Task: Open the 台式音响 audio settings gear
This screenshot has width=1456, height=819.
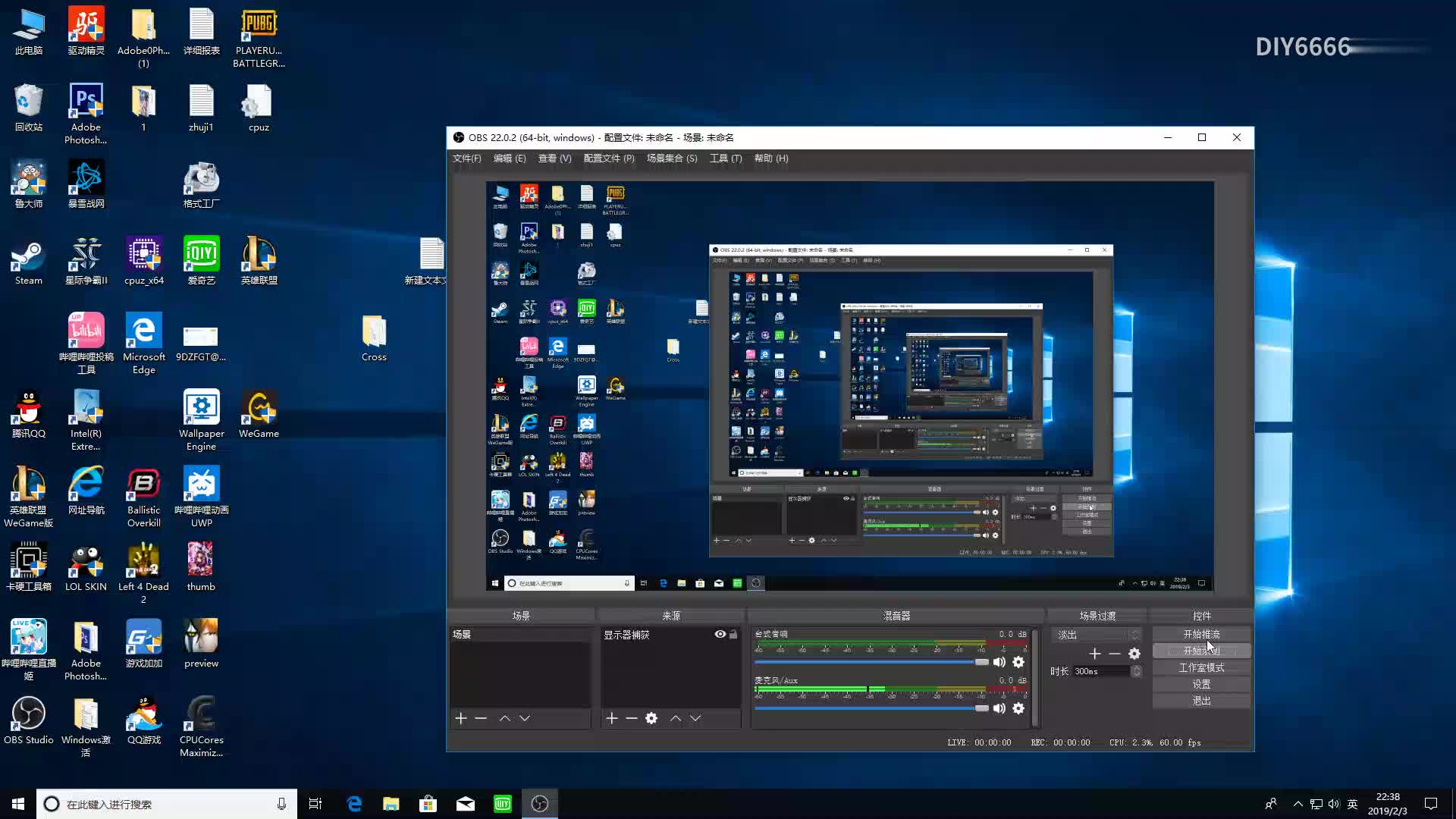Action: pos(1018,662)
